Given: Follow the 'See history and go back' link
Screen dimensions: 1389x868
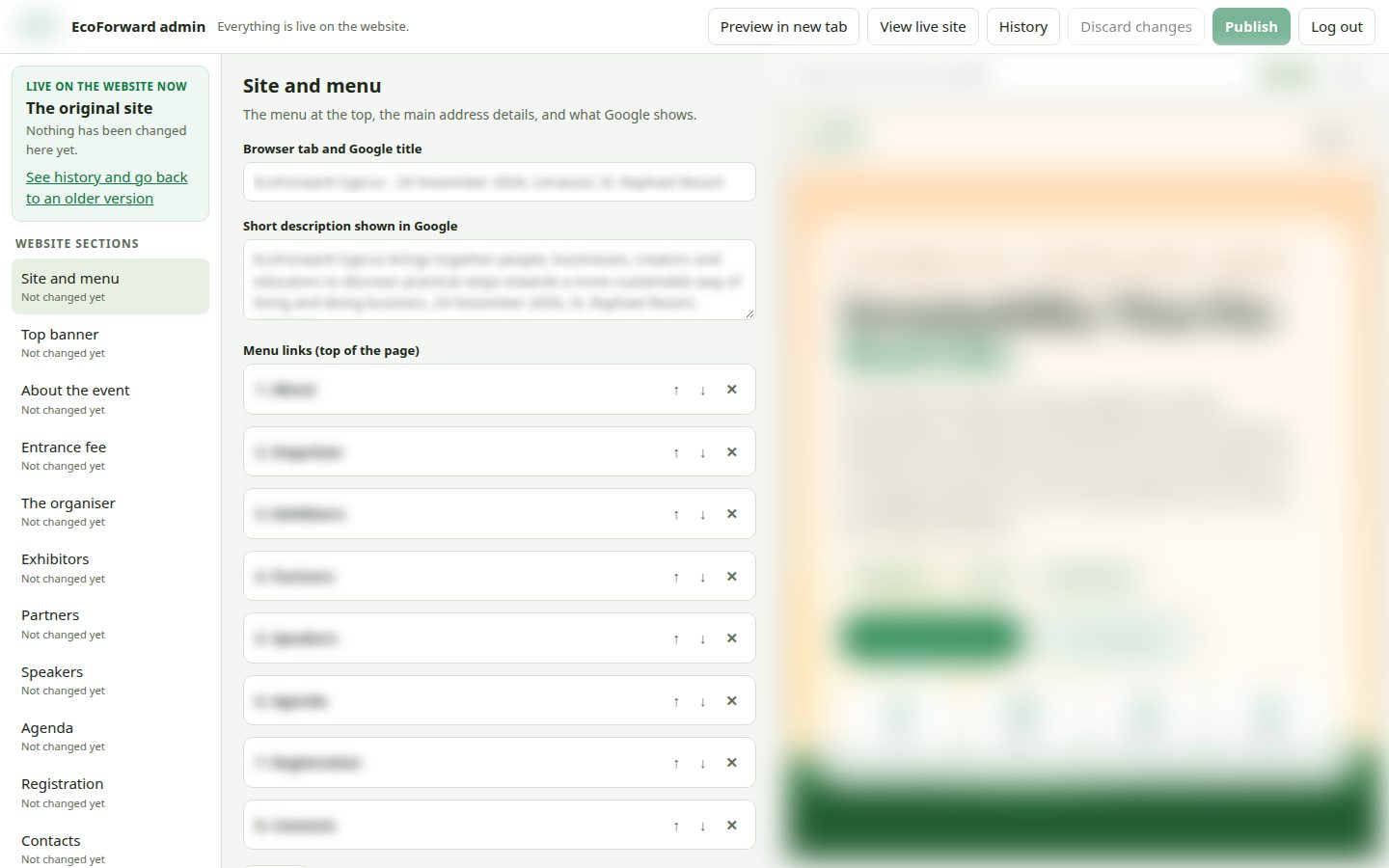Looking at the screenshot, I should tap(107, 188).
